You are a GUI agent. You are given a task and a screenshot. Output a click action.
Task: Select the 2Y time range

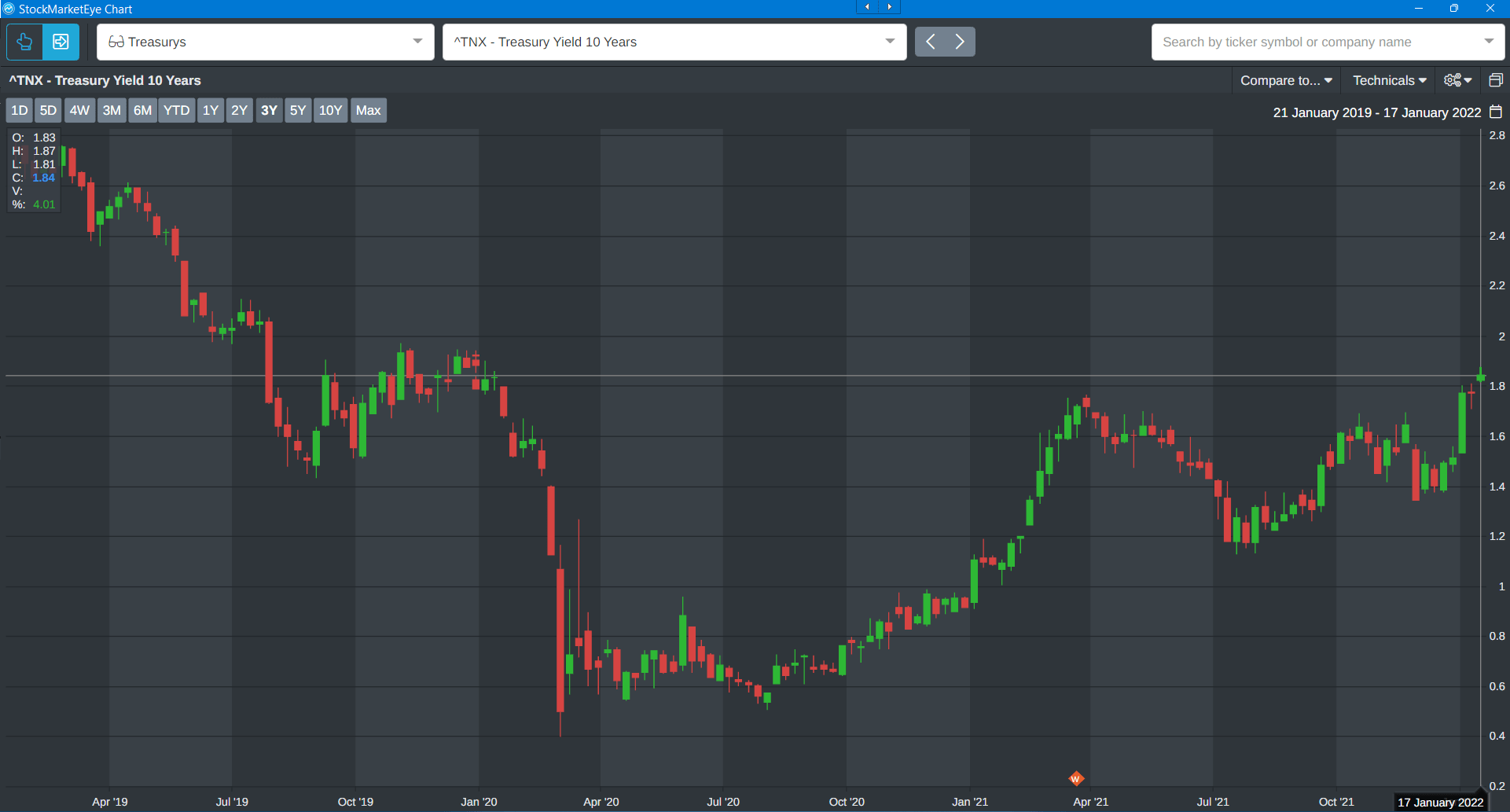point(239,110)
